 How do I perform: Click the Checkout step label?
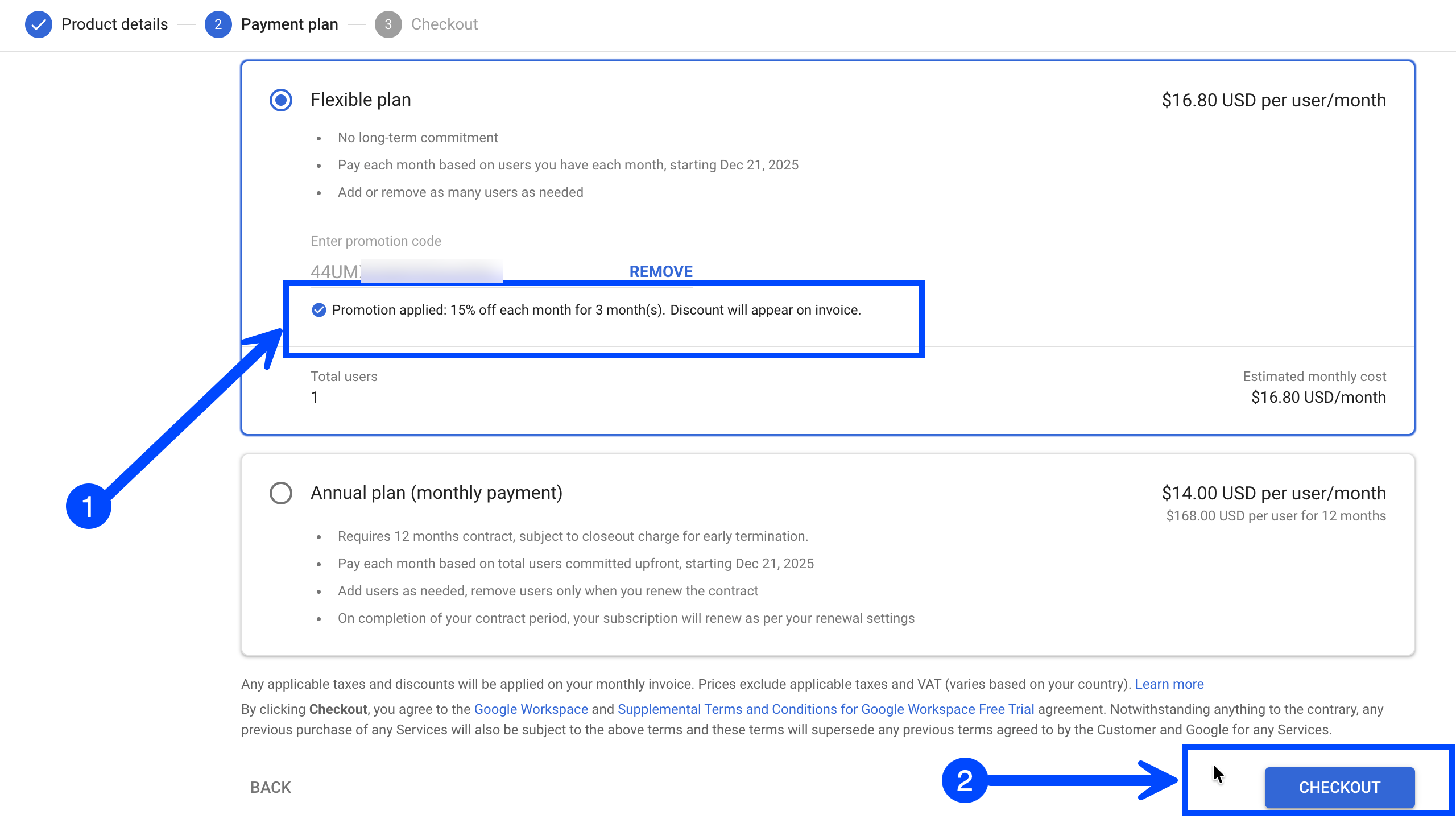pos(444,24)
